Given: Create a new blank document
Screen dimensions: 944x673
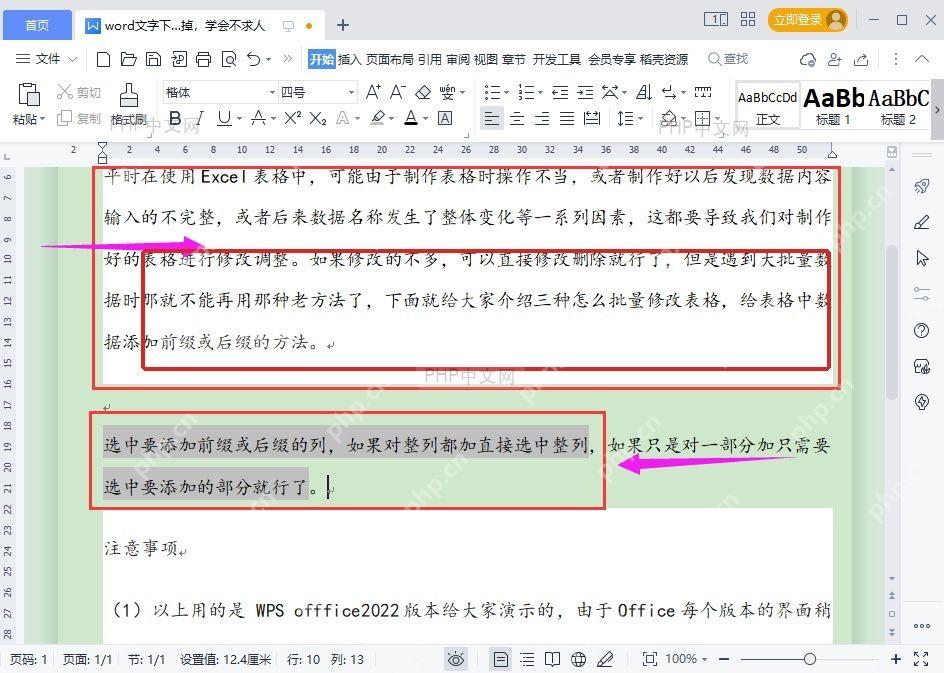Looking at the screenshot, I should pyautogui.click(x=103, y=59).
